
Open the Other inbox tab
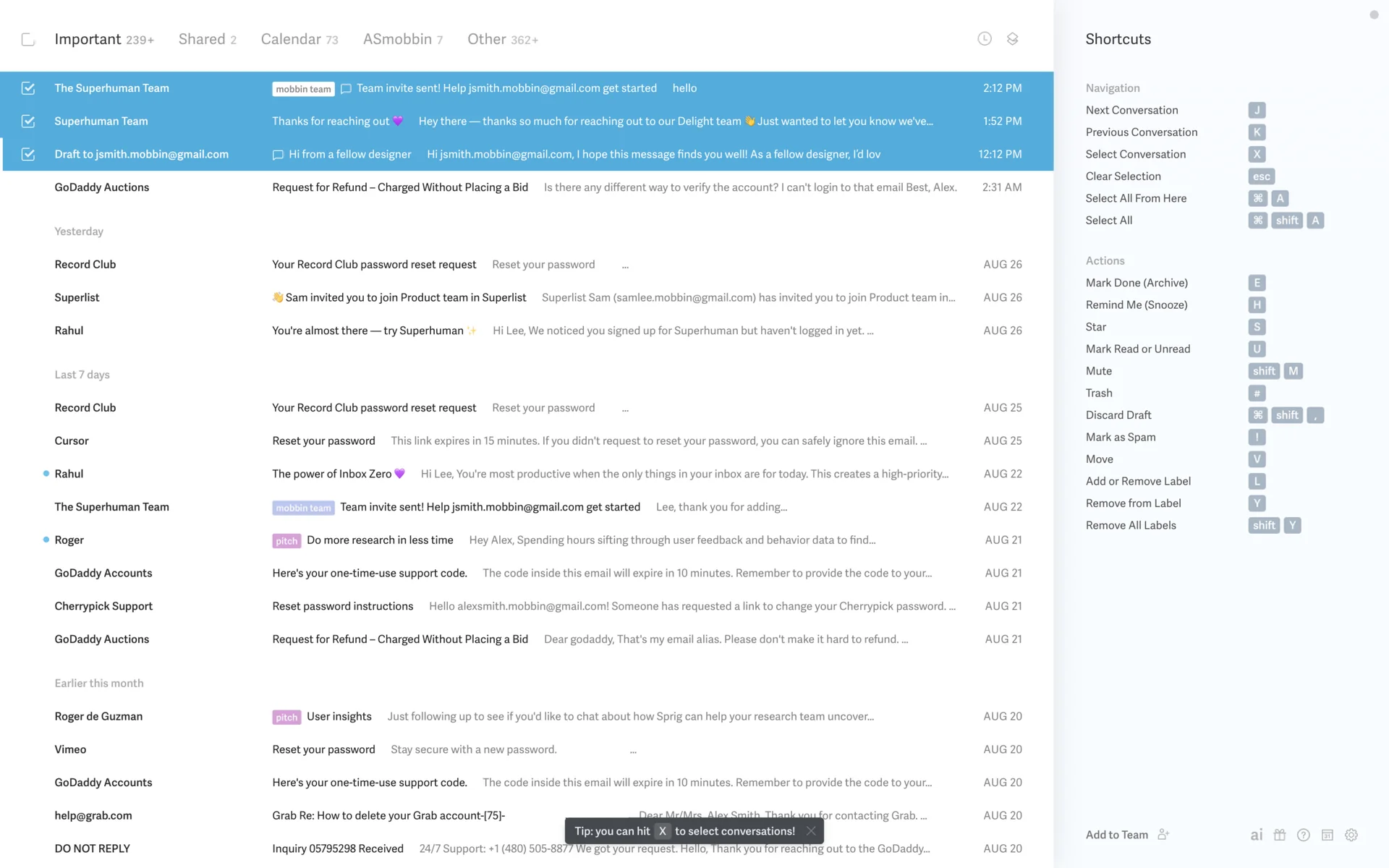[502, 39]
